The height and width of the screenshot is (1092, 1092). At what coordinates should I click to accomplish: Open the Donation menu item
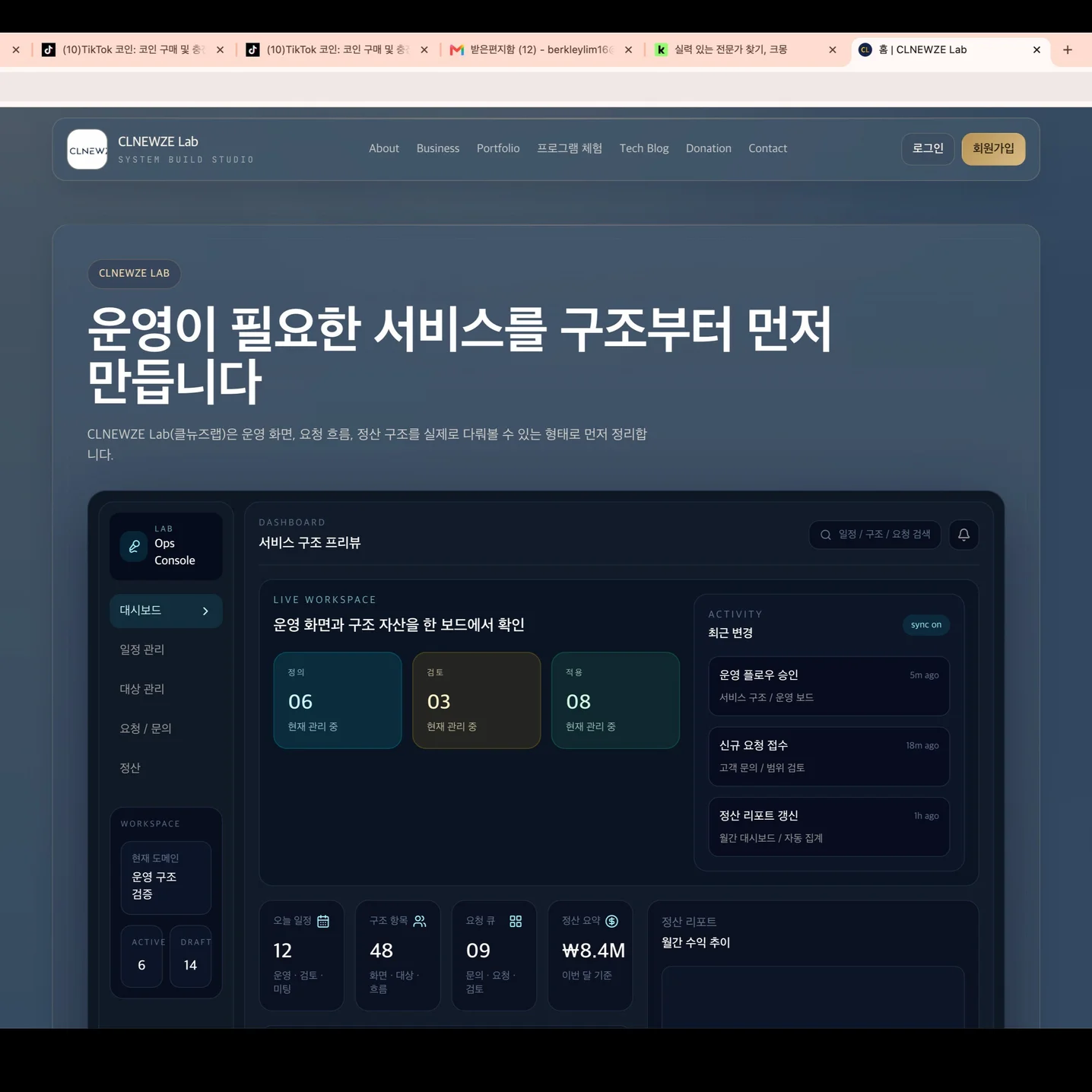pos(709,149)
